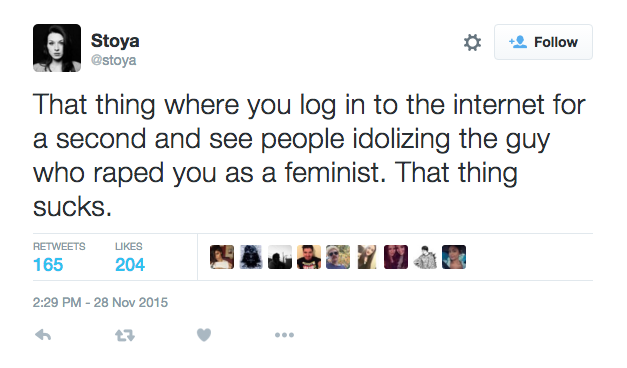The height and width of the screenshot is (368, 627).
Task: Open the gear settings dropdown
Action: tap(472, 42)
